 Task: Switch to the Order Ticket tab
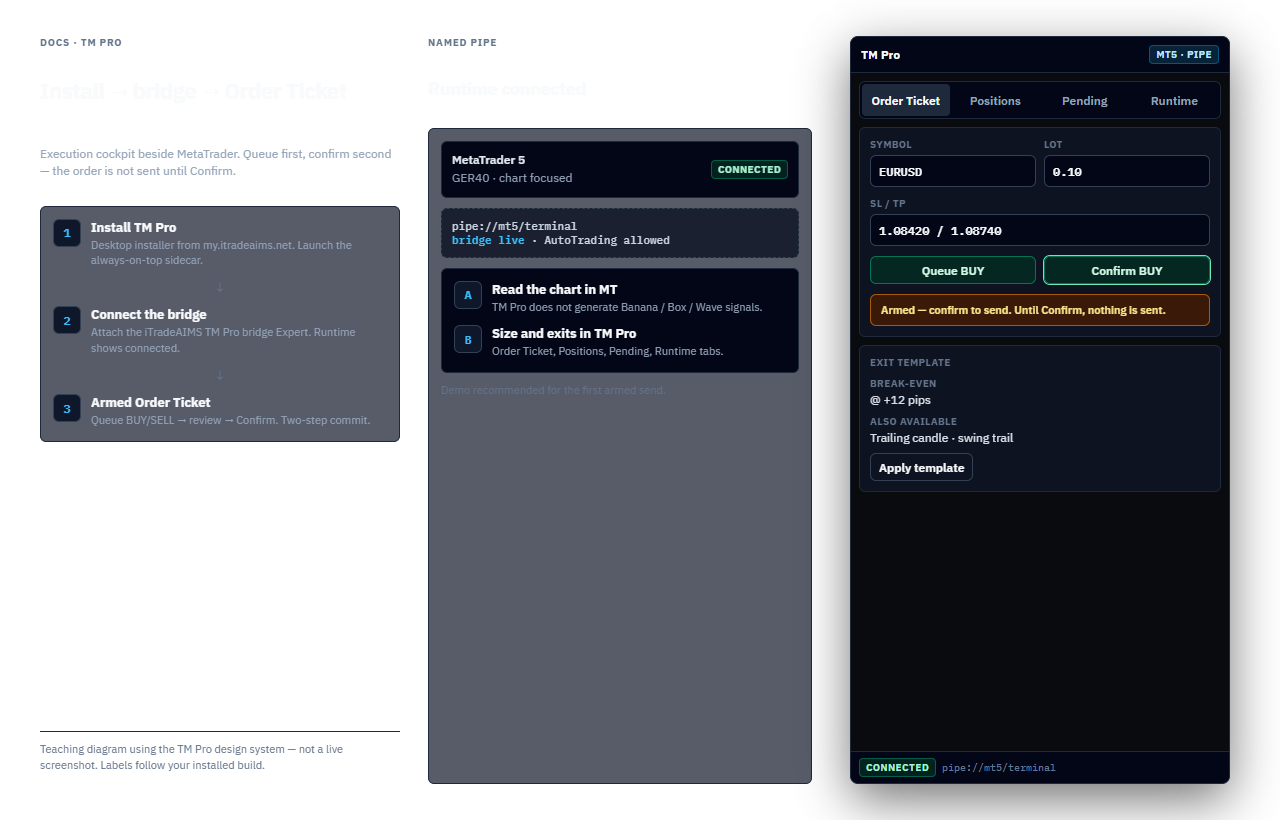[906, 101]
